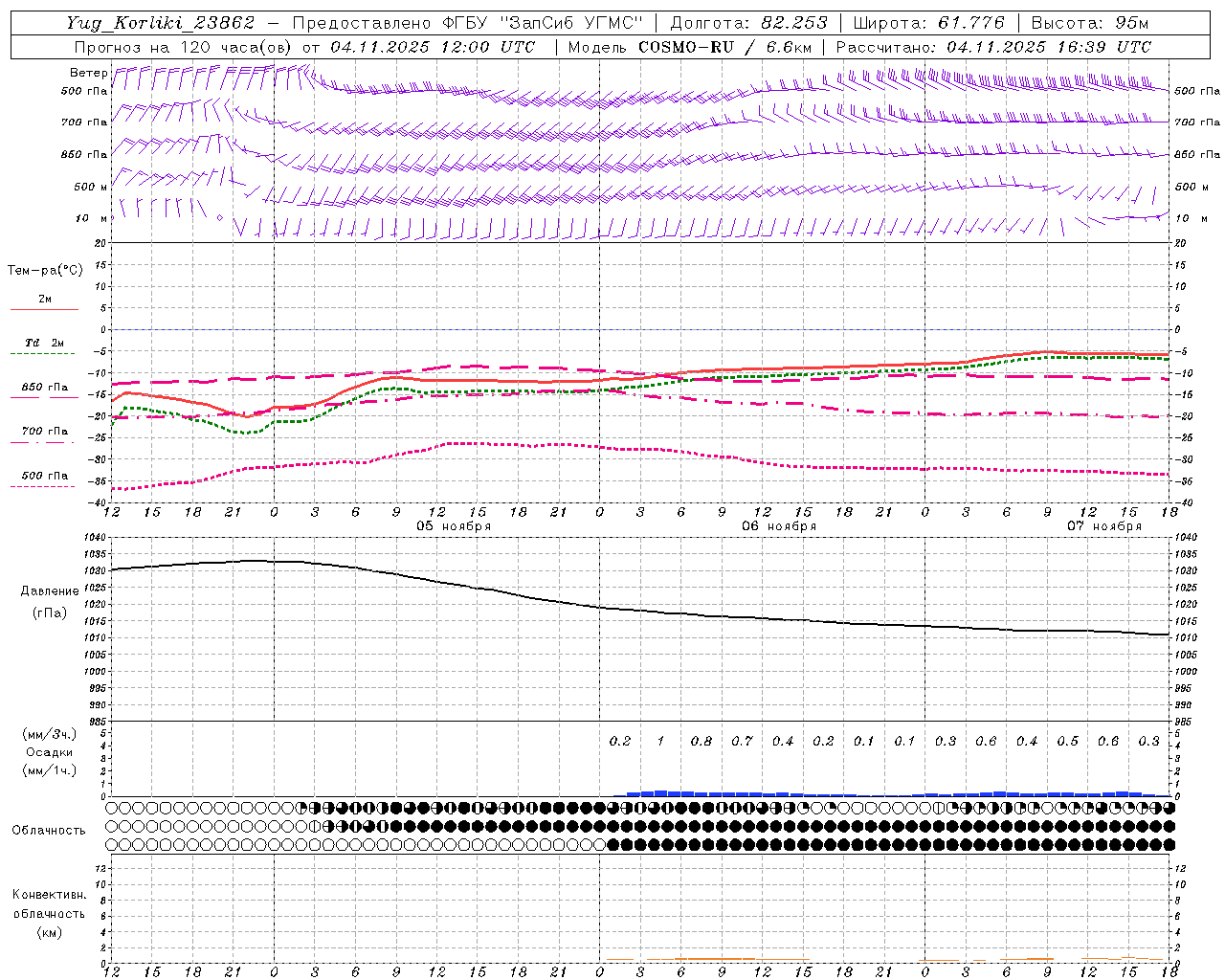The width and height of the screenshot is (1225, 980).
Task: Click the precipitation value 0.8
Action: [702, 741]
